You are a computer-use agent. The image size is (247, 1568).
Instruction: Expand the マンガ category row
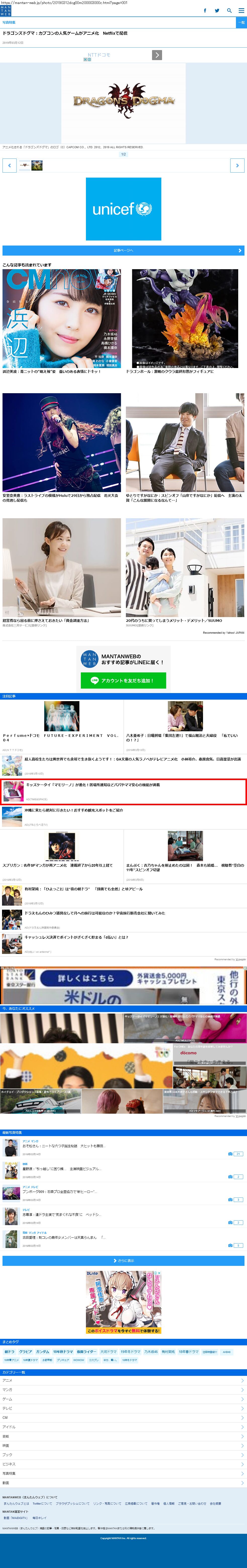pyautogui.click(x=124, y=1390)
